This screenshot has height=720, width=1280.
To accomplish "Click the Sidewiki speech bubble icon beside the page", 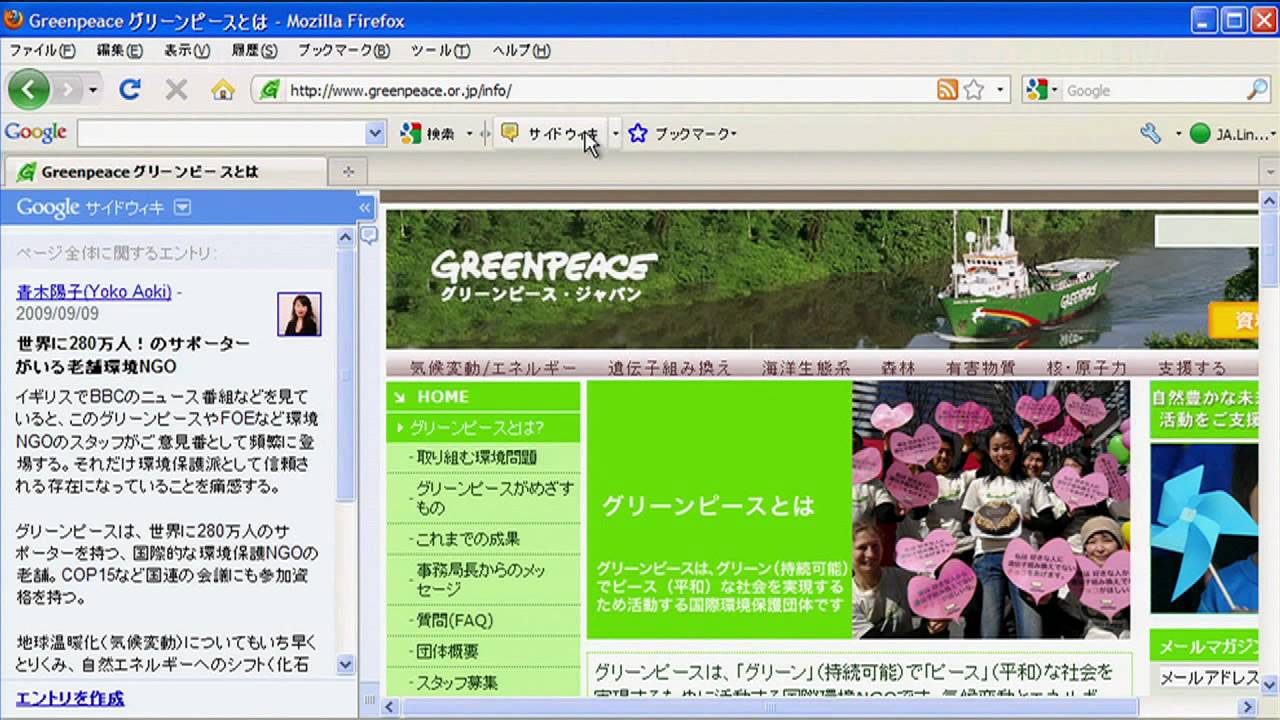I will point(369,235).
